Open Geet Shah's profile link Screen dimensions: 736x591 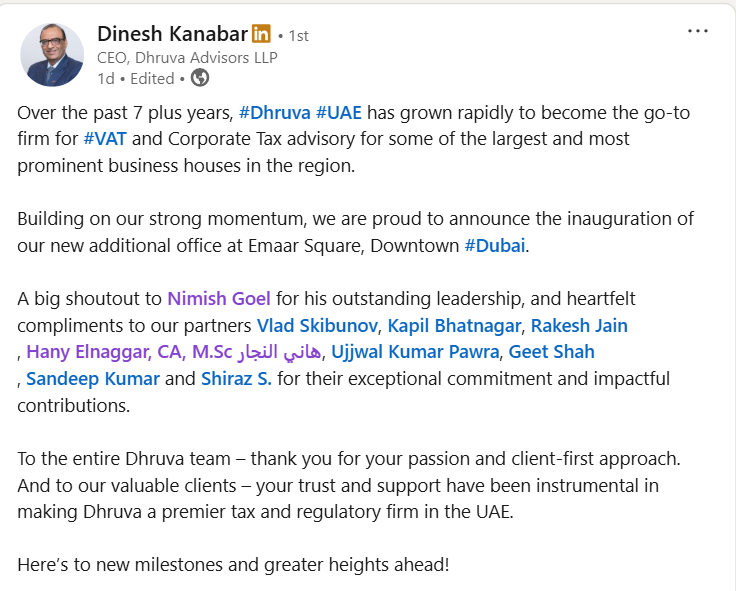coord(552,351)
